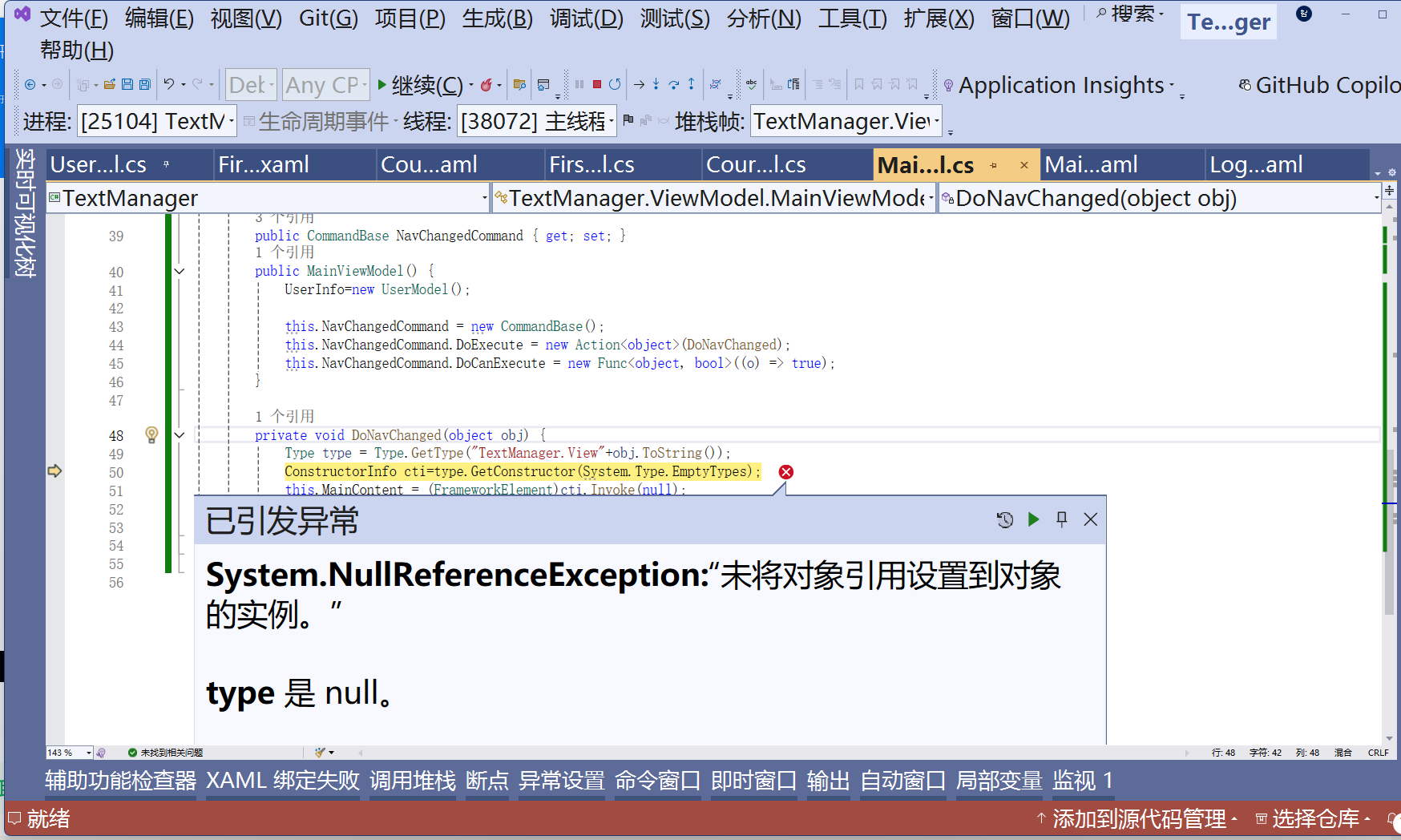Open the 143 % zoom level dropdown
The height and width of the screenshot is (840, 1401).
point(69,753)
